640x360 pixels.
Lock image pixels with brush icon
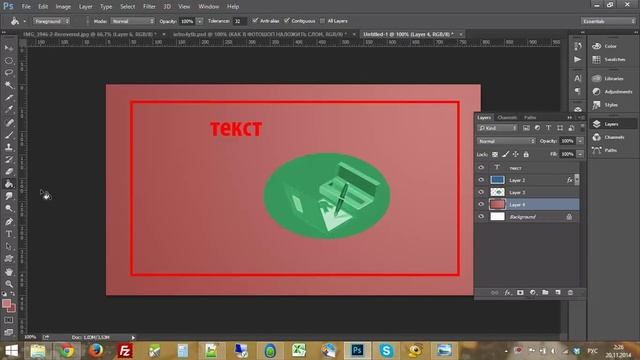point(505,154)
